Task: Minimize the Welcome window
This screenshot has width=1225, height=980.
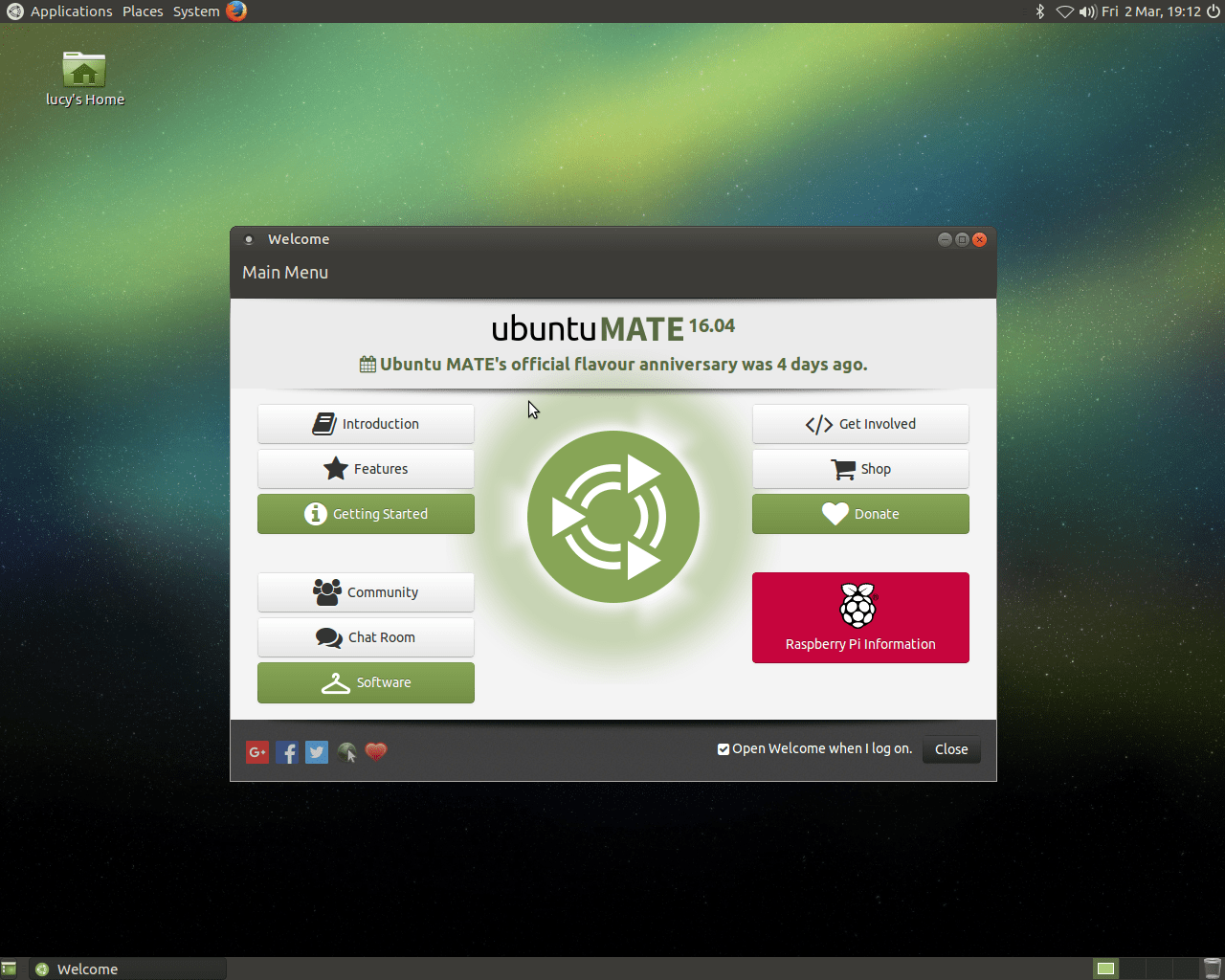Action: (x=945, y=239)
